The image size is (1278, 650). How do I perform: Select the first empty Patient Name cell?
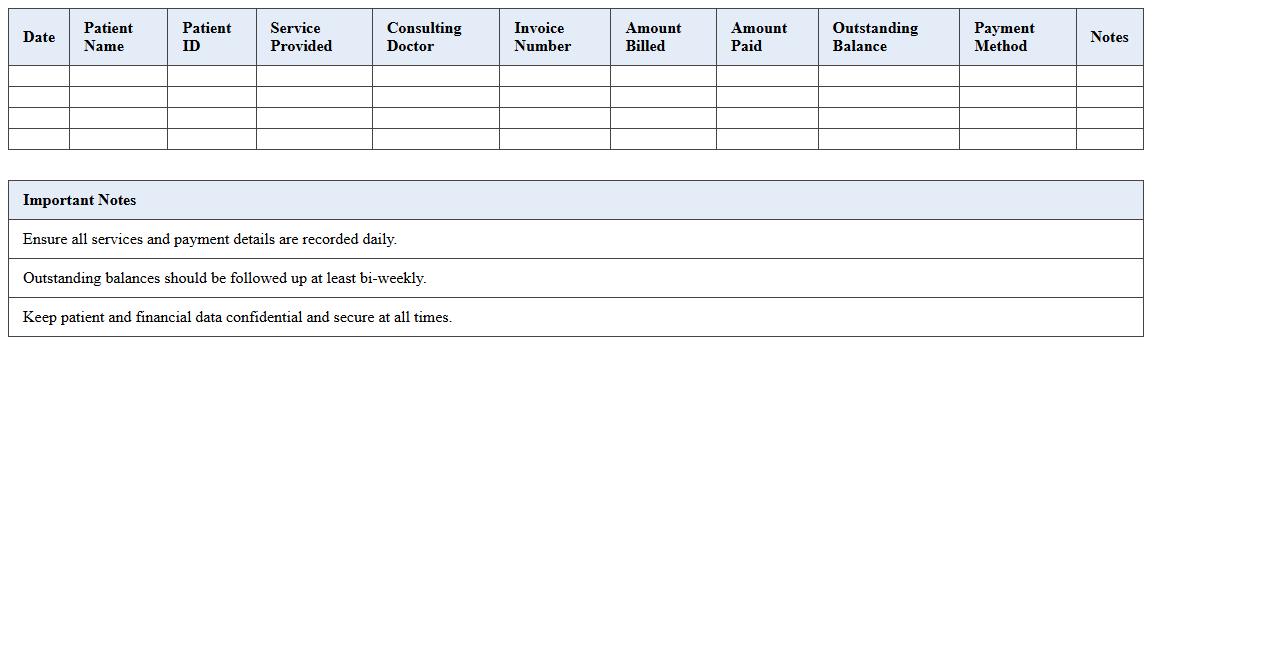[118, 77]
